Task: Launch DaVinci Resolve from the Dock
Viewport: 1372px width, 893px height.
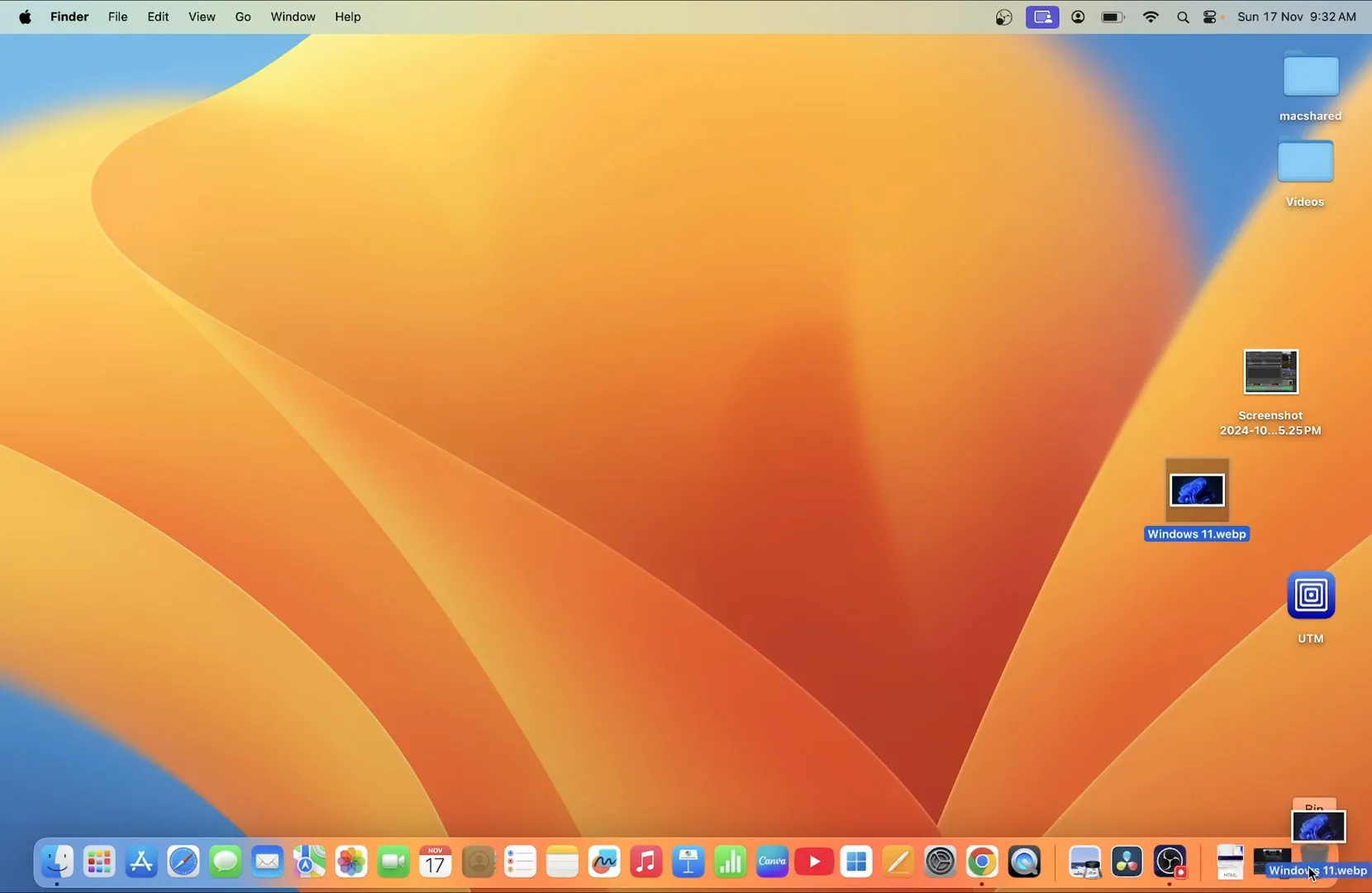Action: tap(1127, 862)
